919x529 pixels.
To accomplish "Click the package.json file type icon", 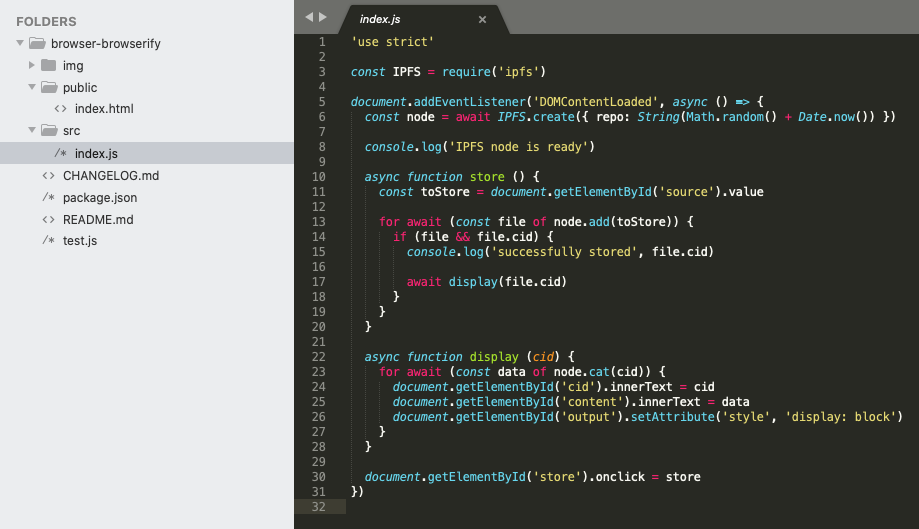I will [x=49, y=197].
